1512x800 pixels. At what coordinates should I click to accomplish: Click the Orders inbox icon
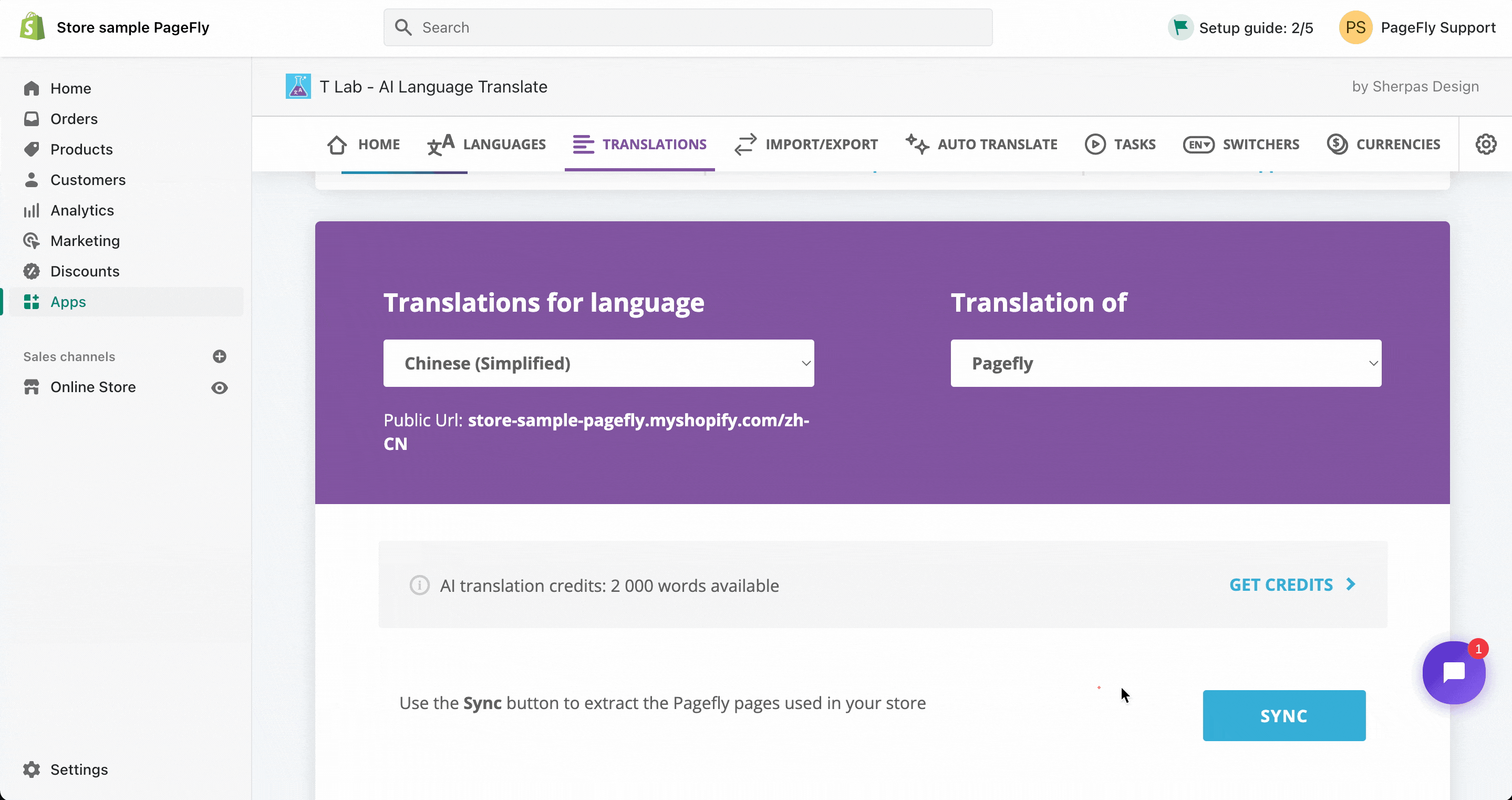[32, 119]
